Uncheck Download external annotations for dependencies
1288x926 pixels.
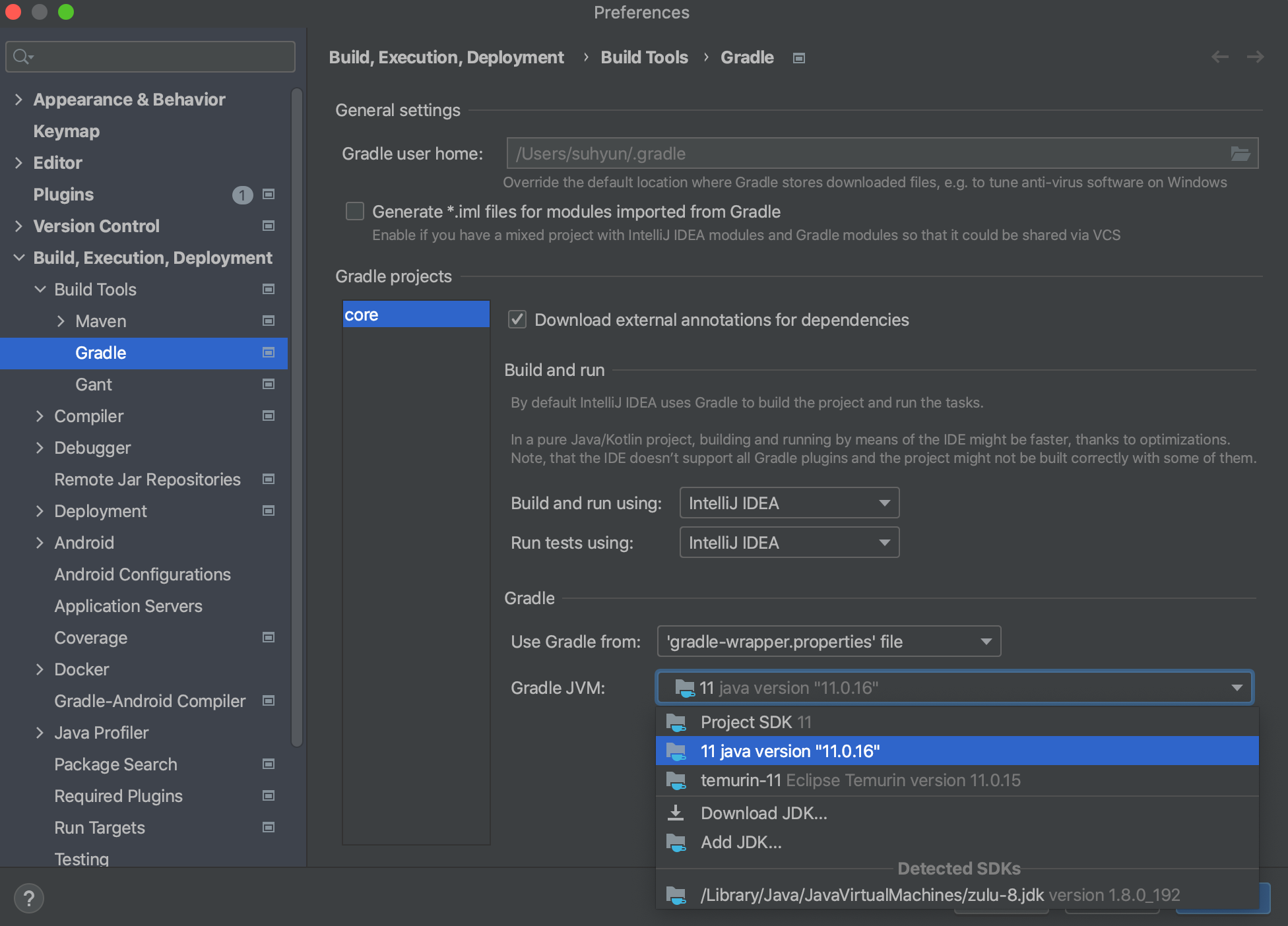click(x=517, y=319)
